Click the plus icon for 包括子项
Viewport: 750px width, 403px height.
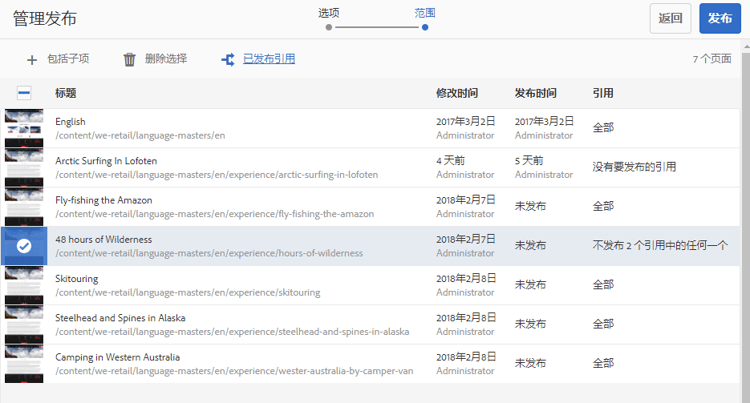click(x=32, y=60)
